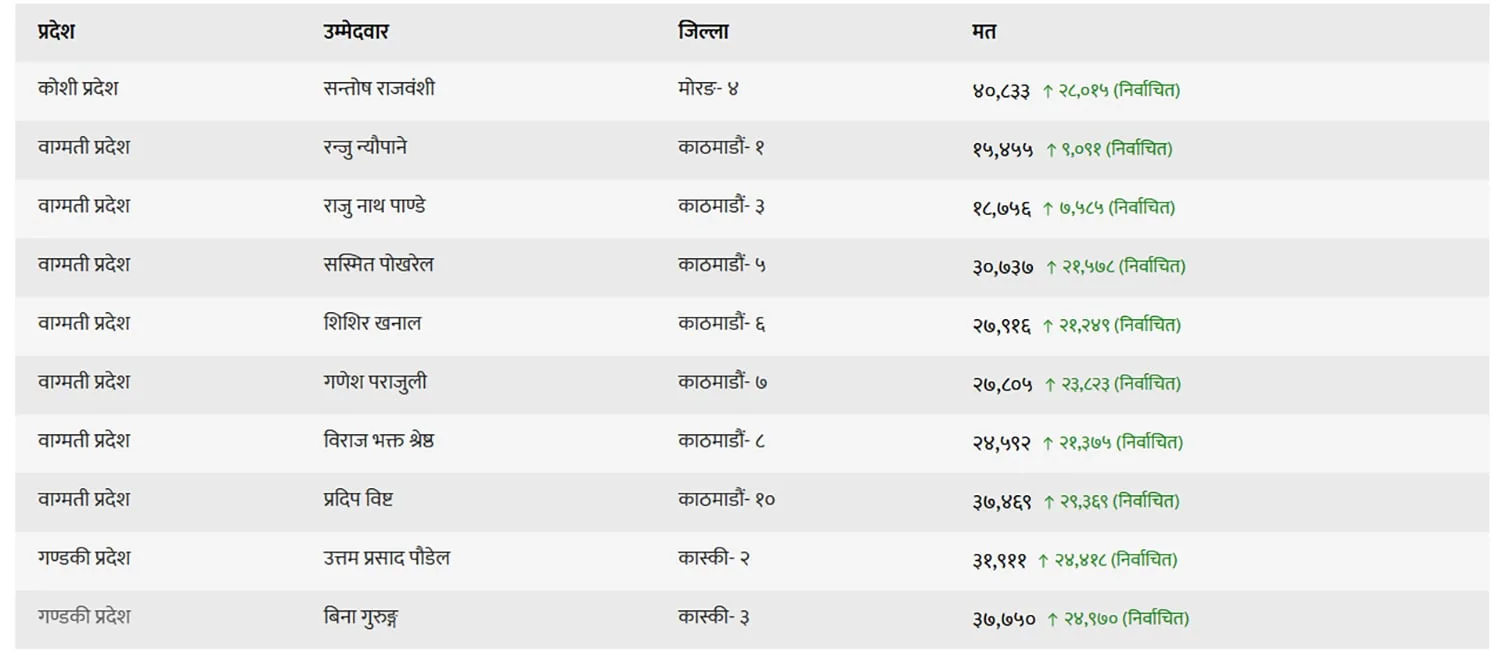Select the up arrow in गणेश पराजुली's row
Viewport: 1500px width, 668px height.
(1050, 384)
